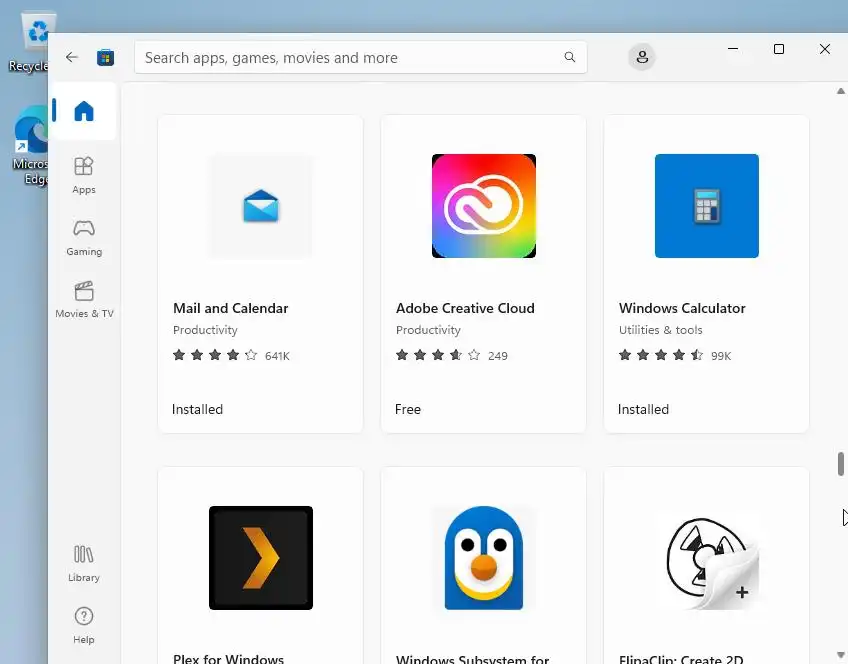
Task: Click the scrollbar up arrow
Action: (840, 91)
